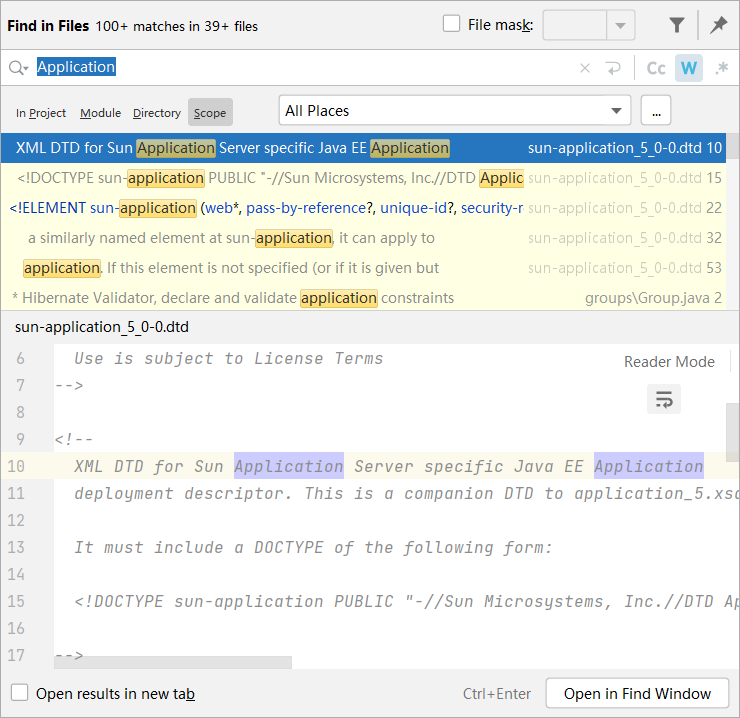Click the Application search input field

click(302, 68)
